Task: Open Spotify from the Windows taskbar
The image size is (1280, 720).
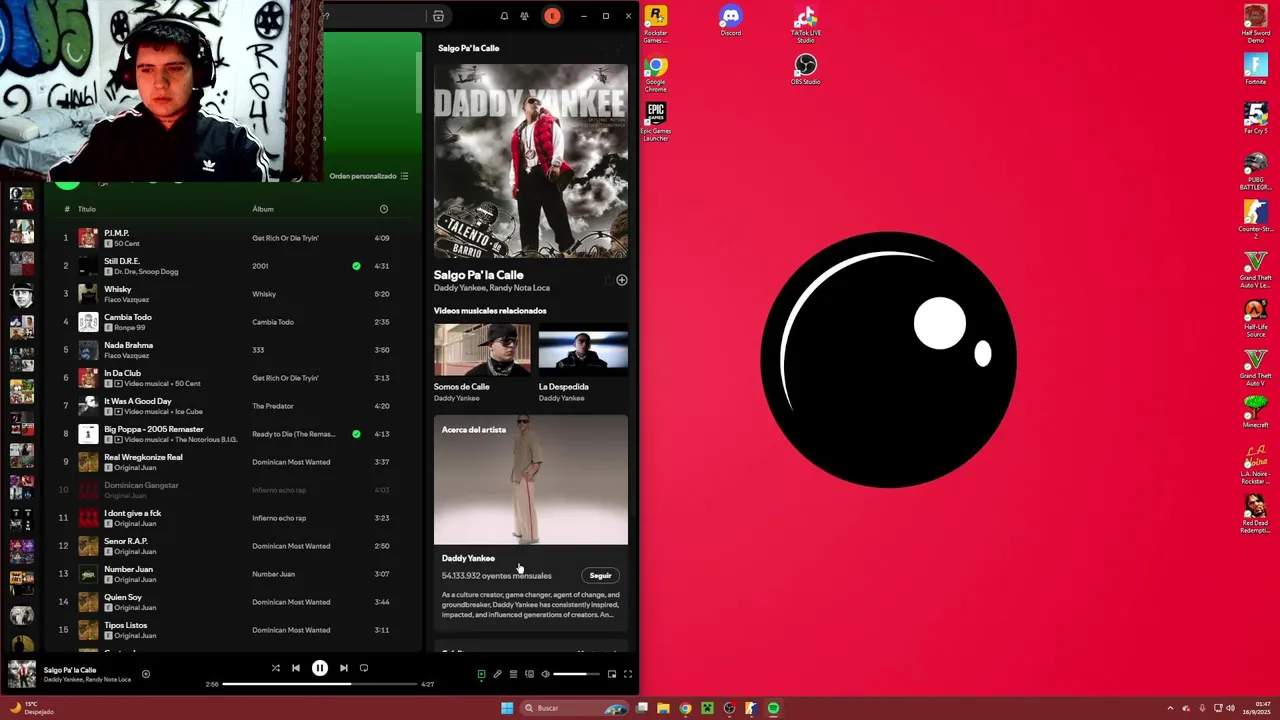Action: click(x=773, y=708)
